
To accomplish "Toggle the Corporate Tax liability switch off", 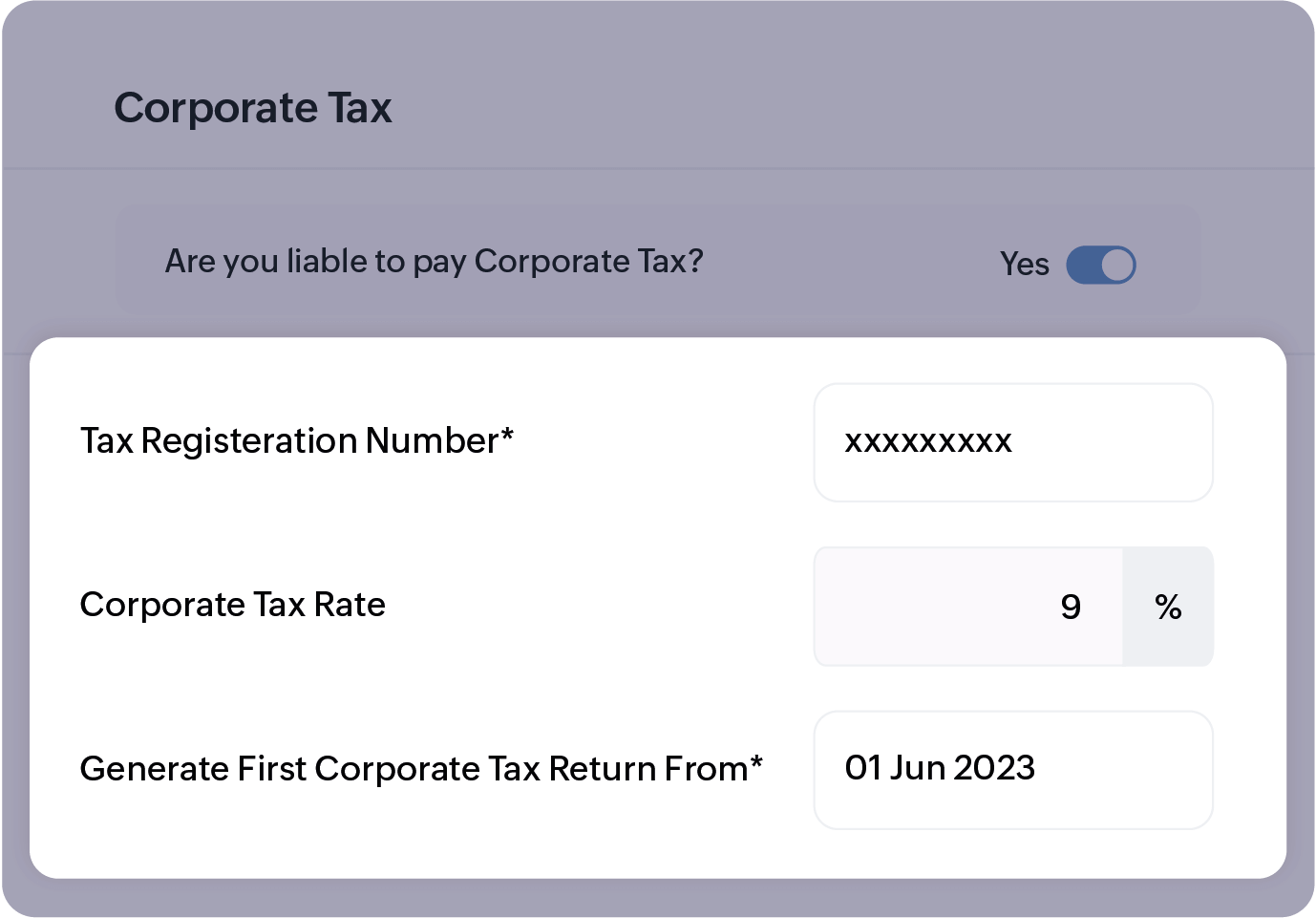I will (1099, 265).
